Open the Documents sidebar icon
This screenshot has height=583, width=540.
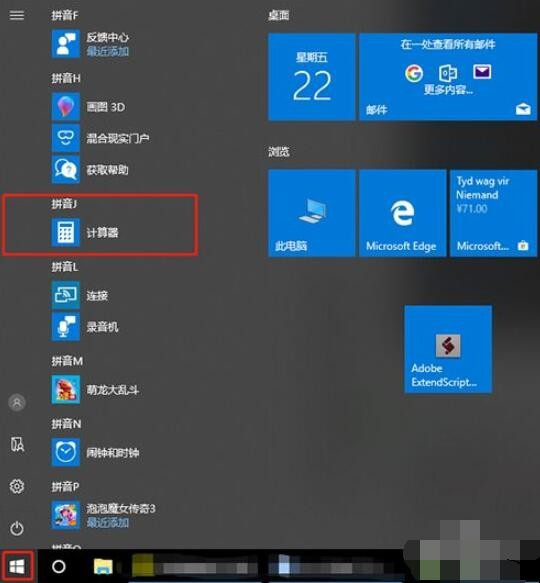17,444
